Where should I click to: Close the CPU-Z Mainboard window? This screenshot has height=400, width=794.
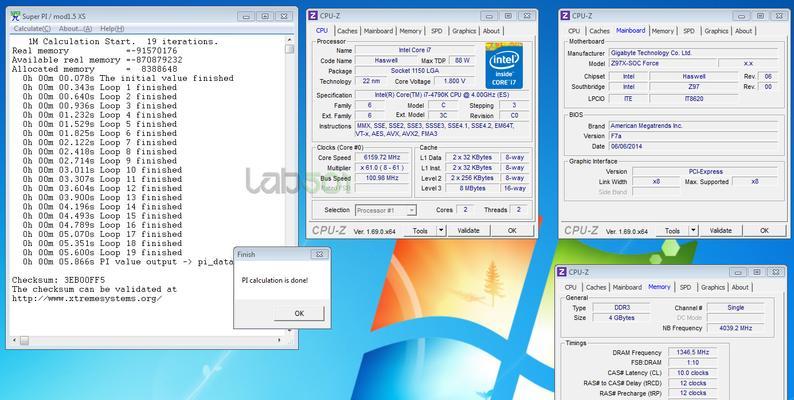click(x=778, y=16)
